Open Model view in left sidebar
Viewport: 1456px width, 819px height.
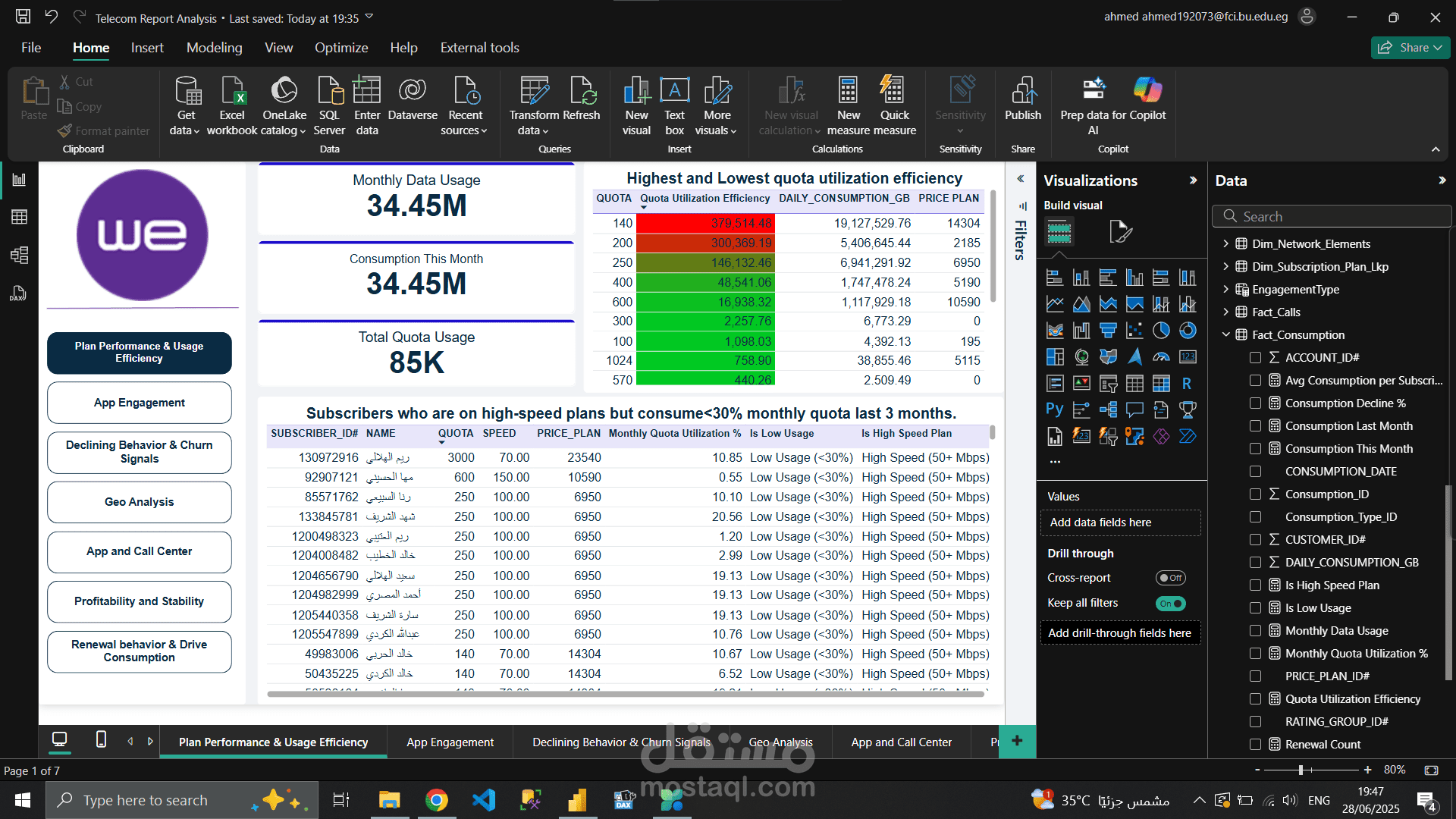tap(19, 255)
